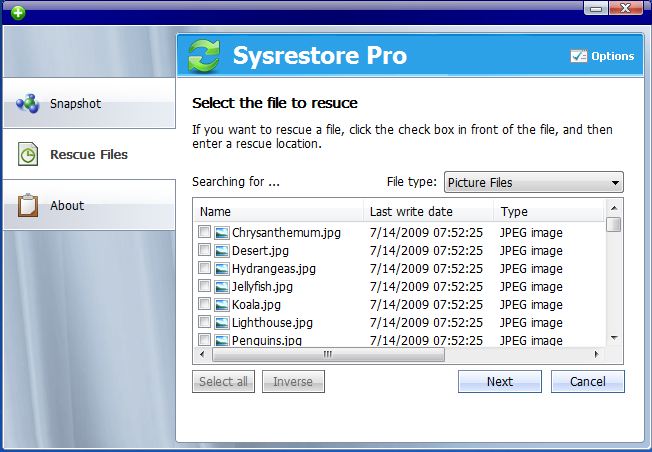Sort by the Name column header
This screenshot has width=652, height=452.
click(279, 211)
